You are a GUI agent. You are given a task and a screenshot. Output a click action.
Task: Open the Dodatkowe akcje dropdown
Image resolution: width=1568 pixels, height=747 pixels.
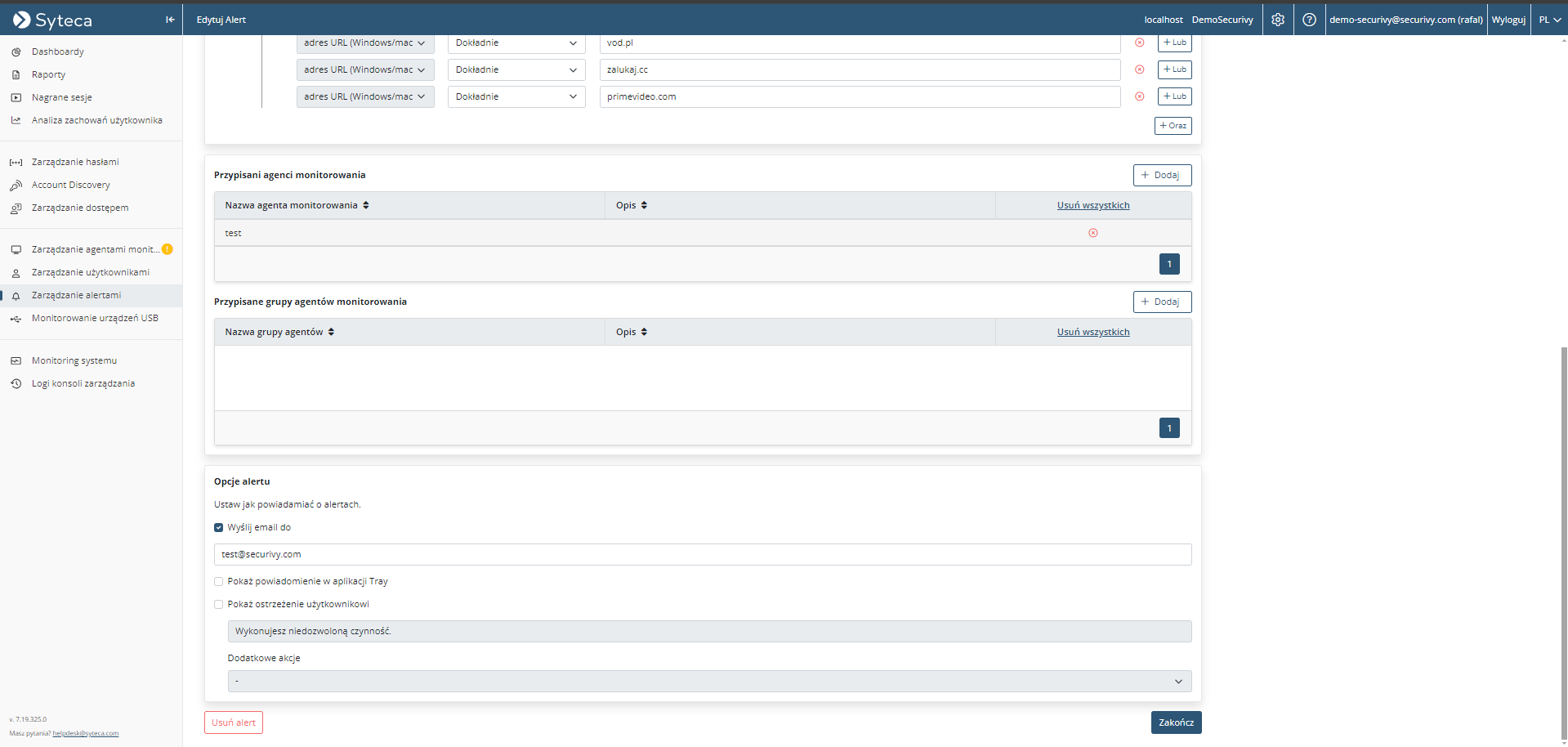click(x=708, y=682)
